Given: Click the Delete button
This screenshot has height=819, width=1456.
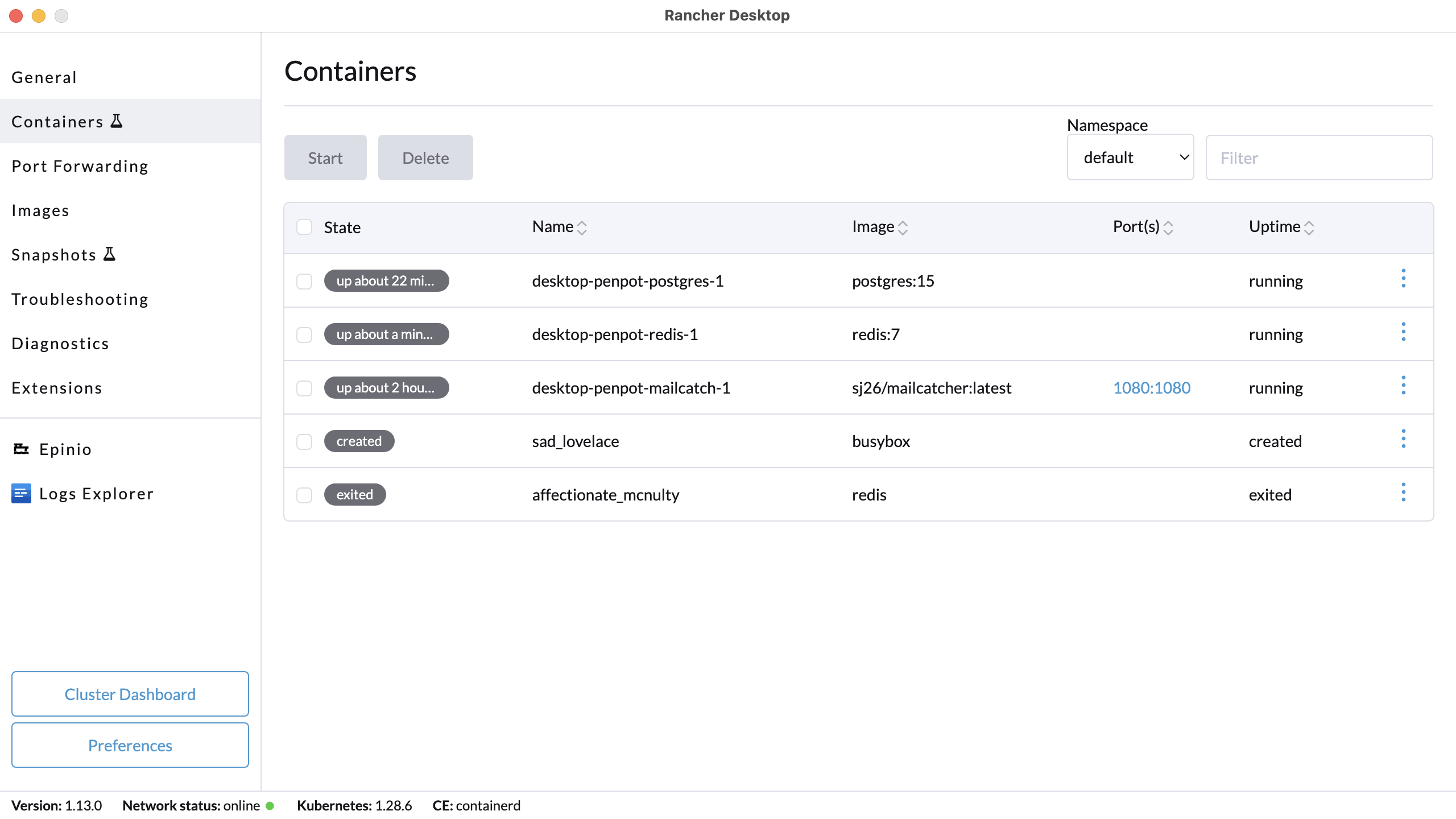Looking at the screenshot, I should click(425, 158).
